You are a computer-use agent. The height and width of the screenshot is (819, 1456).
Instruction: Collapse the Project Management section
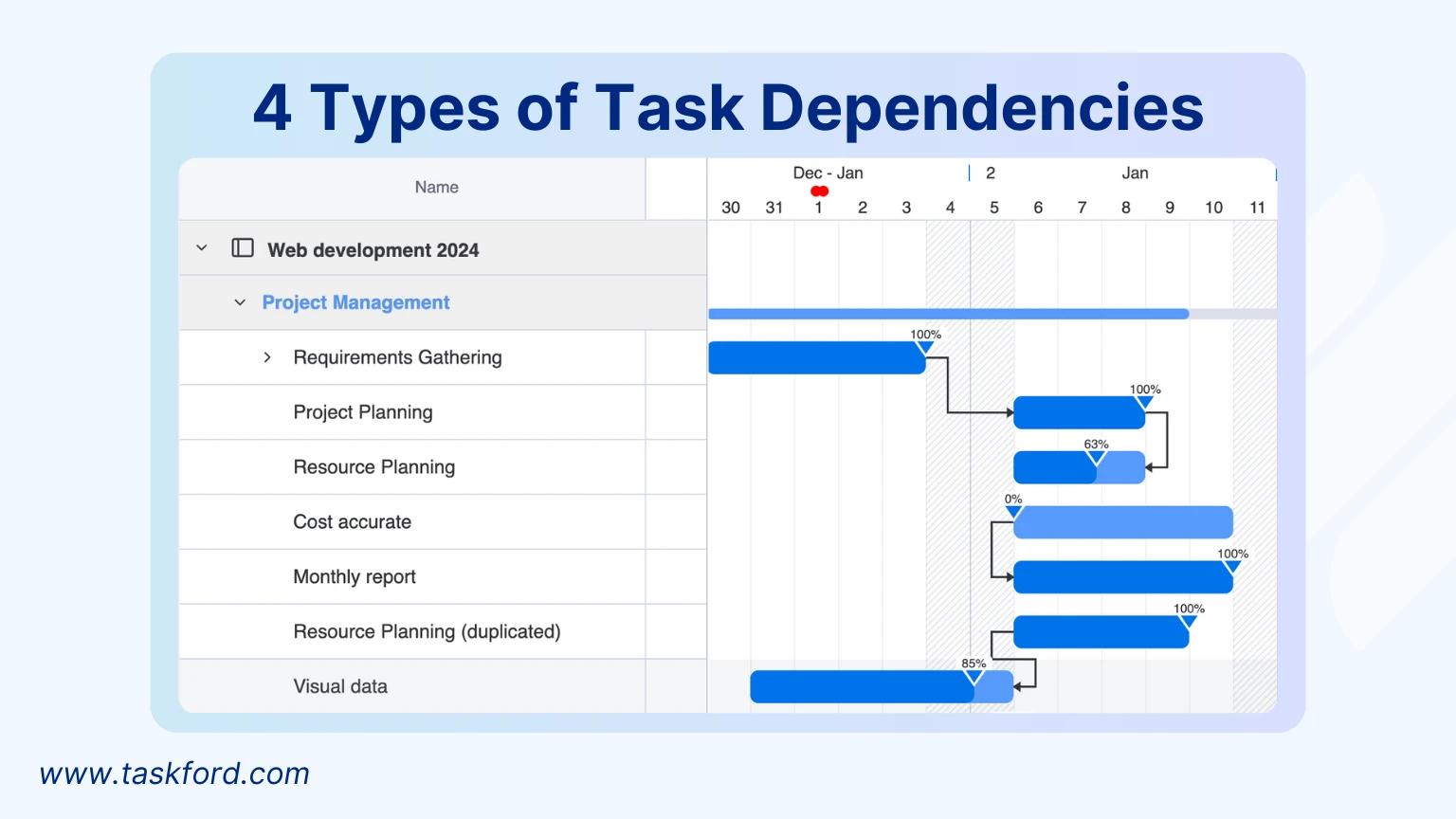click(x=240, y=301)
